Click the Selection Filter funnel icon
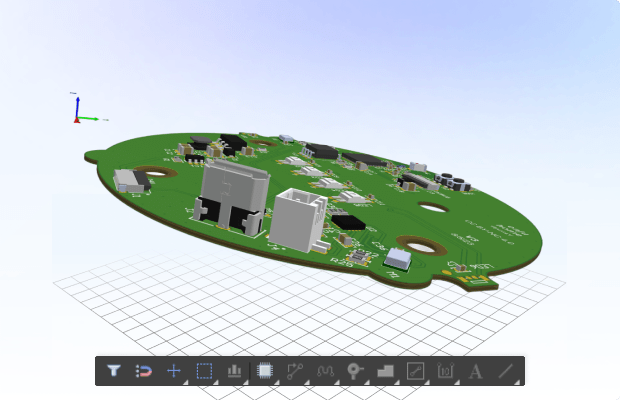 (114, 371)
